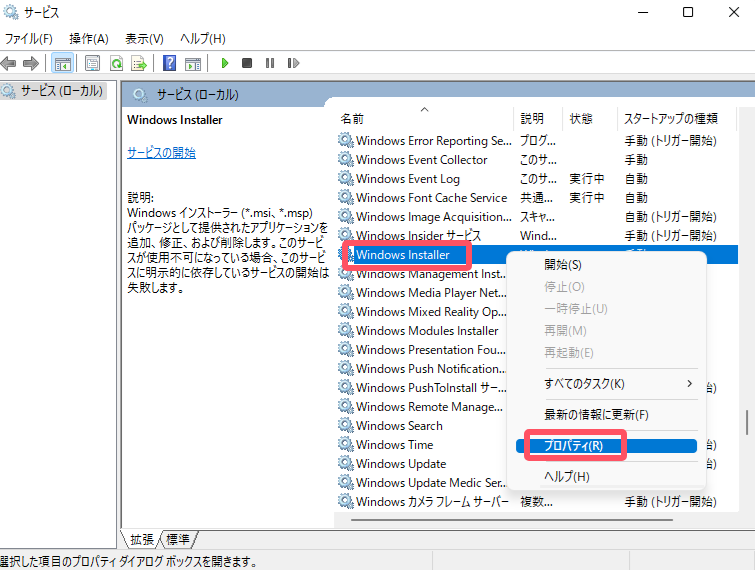
Task: Choose 最新の情報に更新(F) in context menu
Action: [607, 415]
